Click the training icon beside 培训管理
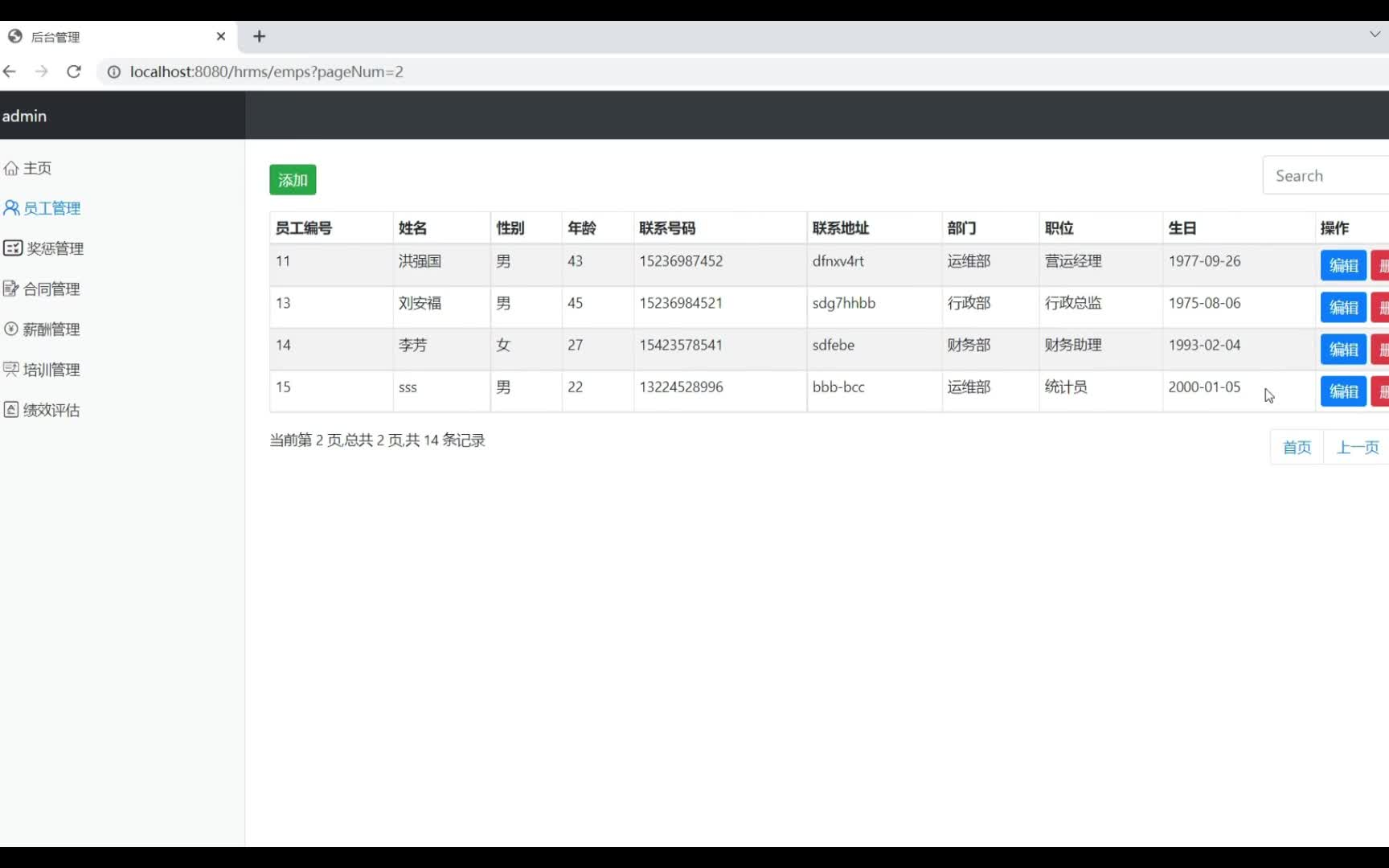This screenshot has height=868, width=1389. 11,369
